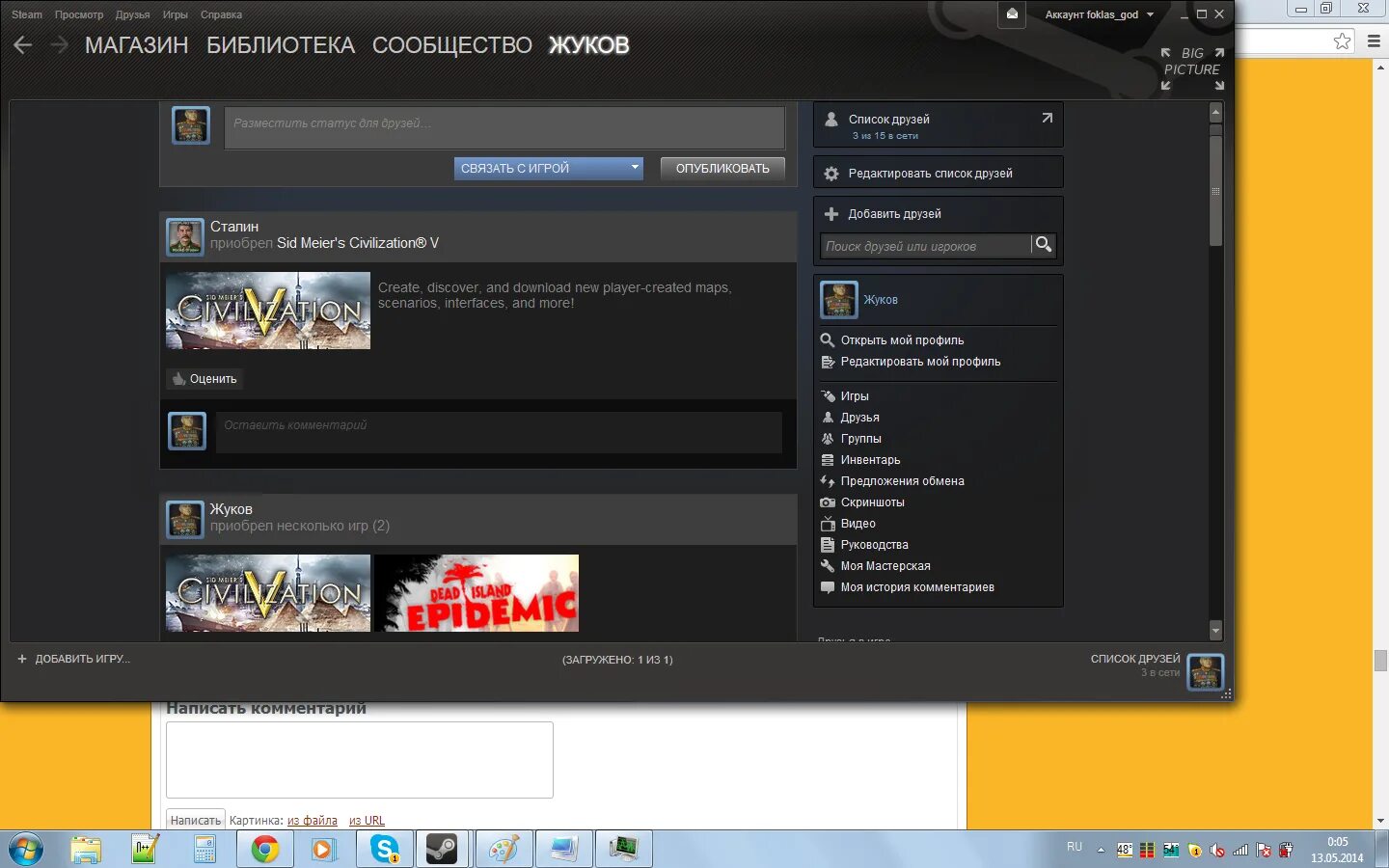
Task: Open the Dead Island Epidemic thumbnail
Action: pyautogui.click(x=477, y=593)
